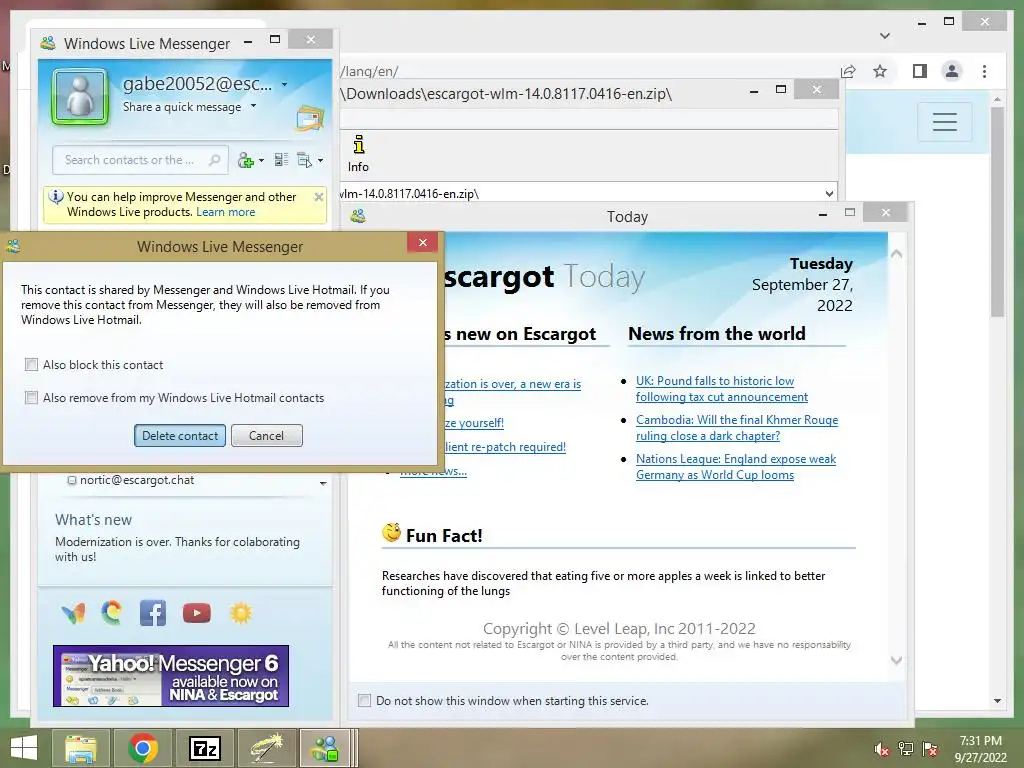Switch to Messenger on the taskbar
Viewport: 1024px width, 768px height.
[x=326, y=748]
